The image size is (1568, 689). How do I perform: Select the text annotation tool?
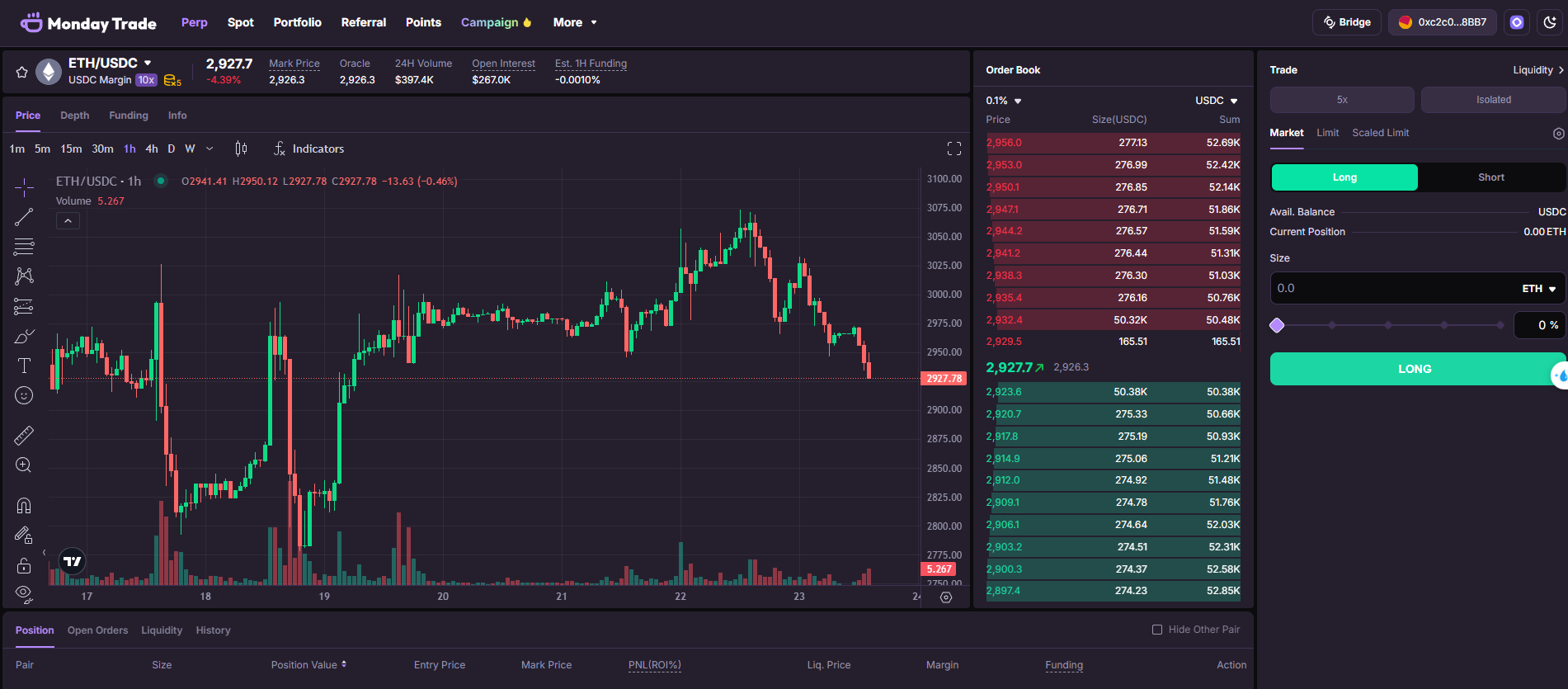pyautogui.click(x=24, y=366)
